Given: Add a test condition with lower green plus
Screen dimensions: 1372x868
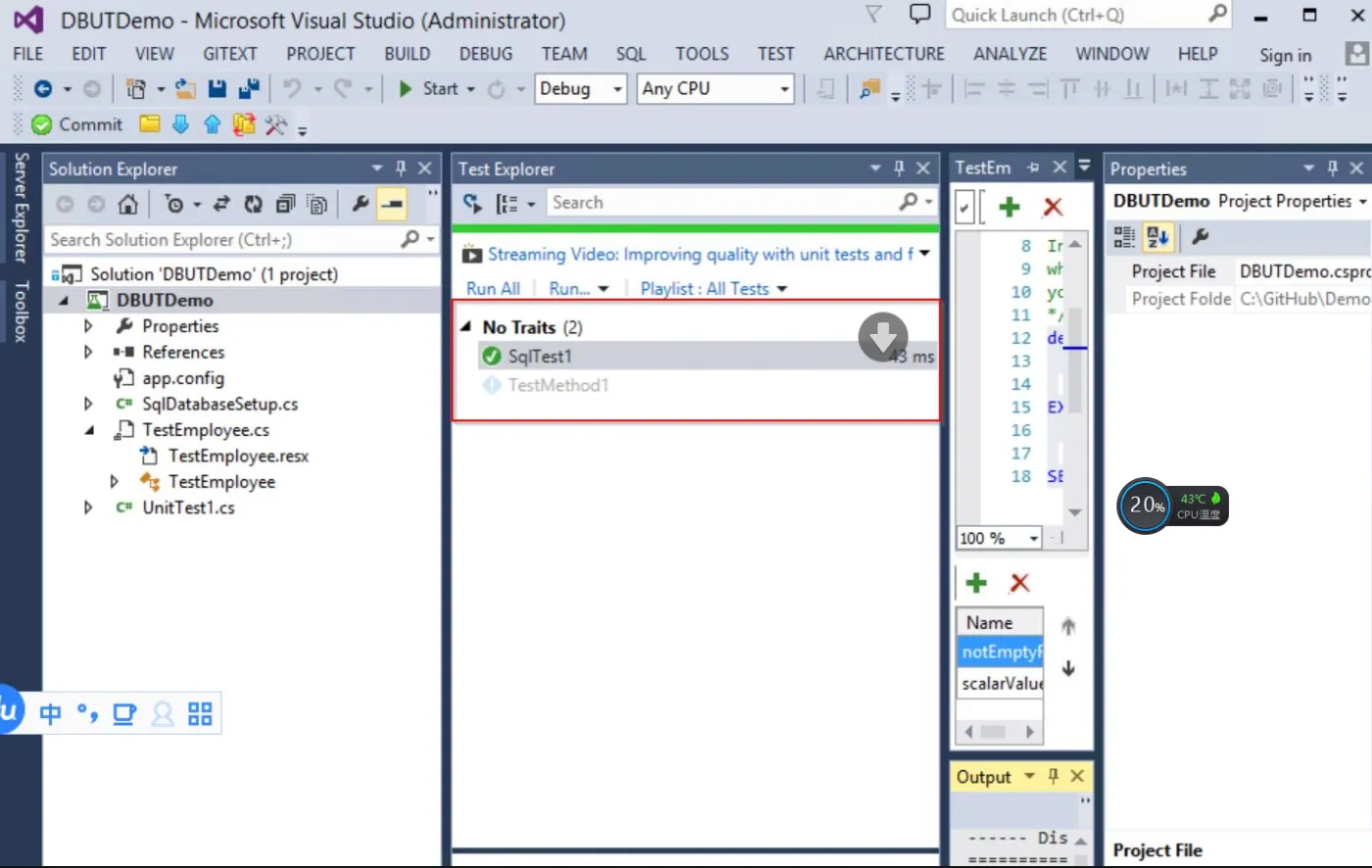Looking at the screenshot, I should 976,583.
